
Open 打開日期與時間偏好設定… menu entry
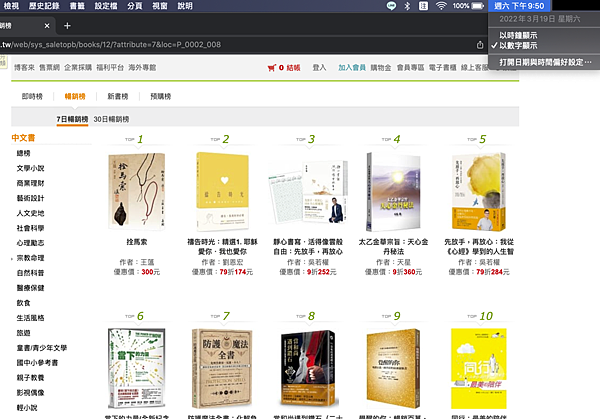[545, 62]
